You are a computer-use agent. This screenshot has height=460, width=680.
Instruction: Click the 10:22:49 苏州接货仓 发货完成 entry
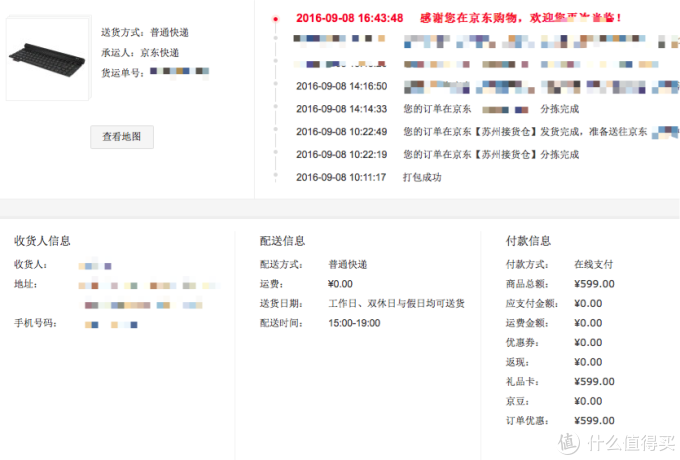525,132
